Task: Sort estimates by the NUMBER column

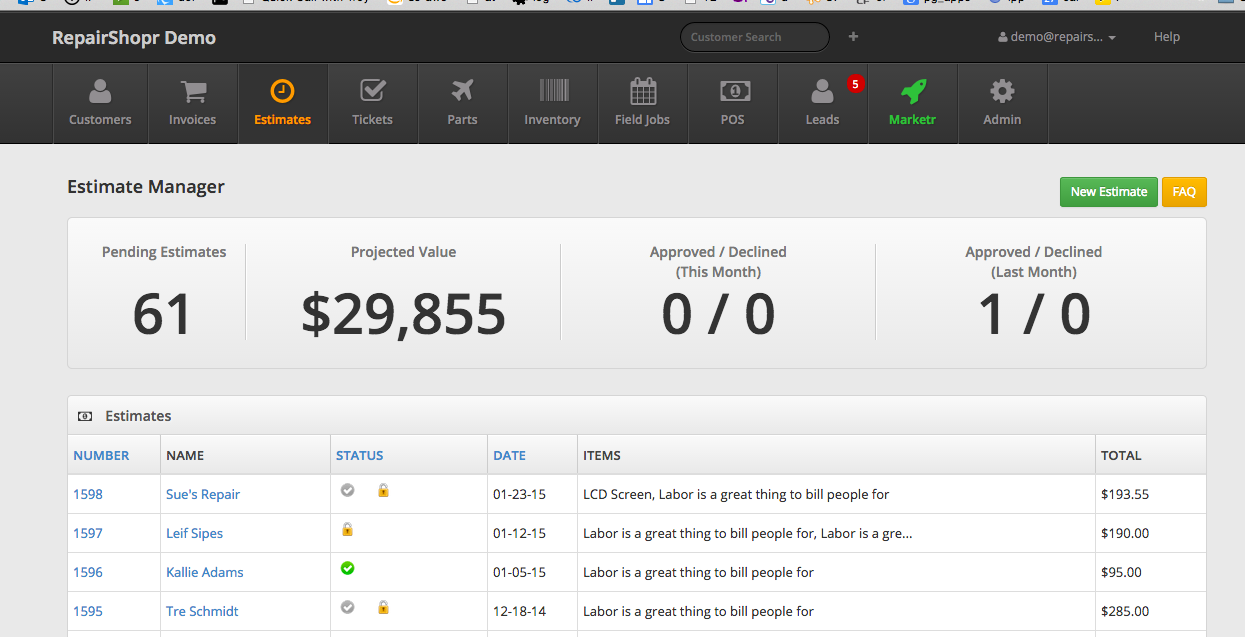Action: [x=101, y=455]
